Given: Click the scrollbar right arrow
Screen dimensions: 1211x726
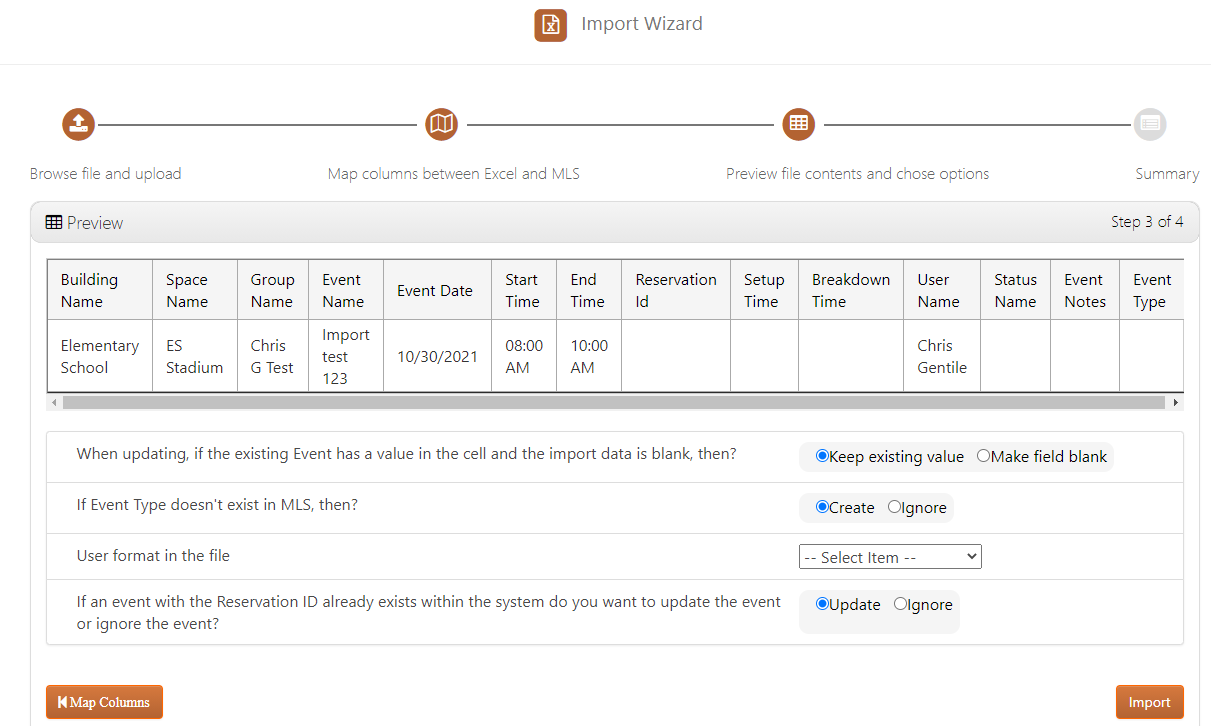Looking at the screenshot, I should (1176, 402).
